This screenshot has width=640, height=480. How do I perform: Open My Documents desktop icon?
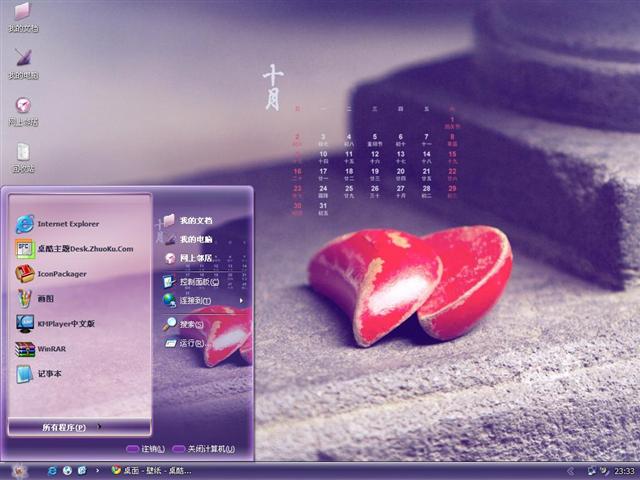click(23, 18)
